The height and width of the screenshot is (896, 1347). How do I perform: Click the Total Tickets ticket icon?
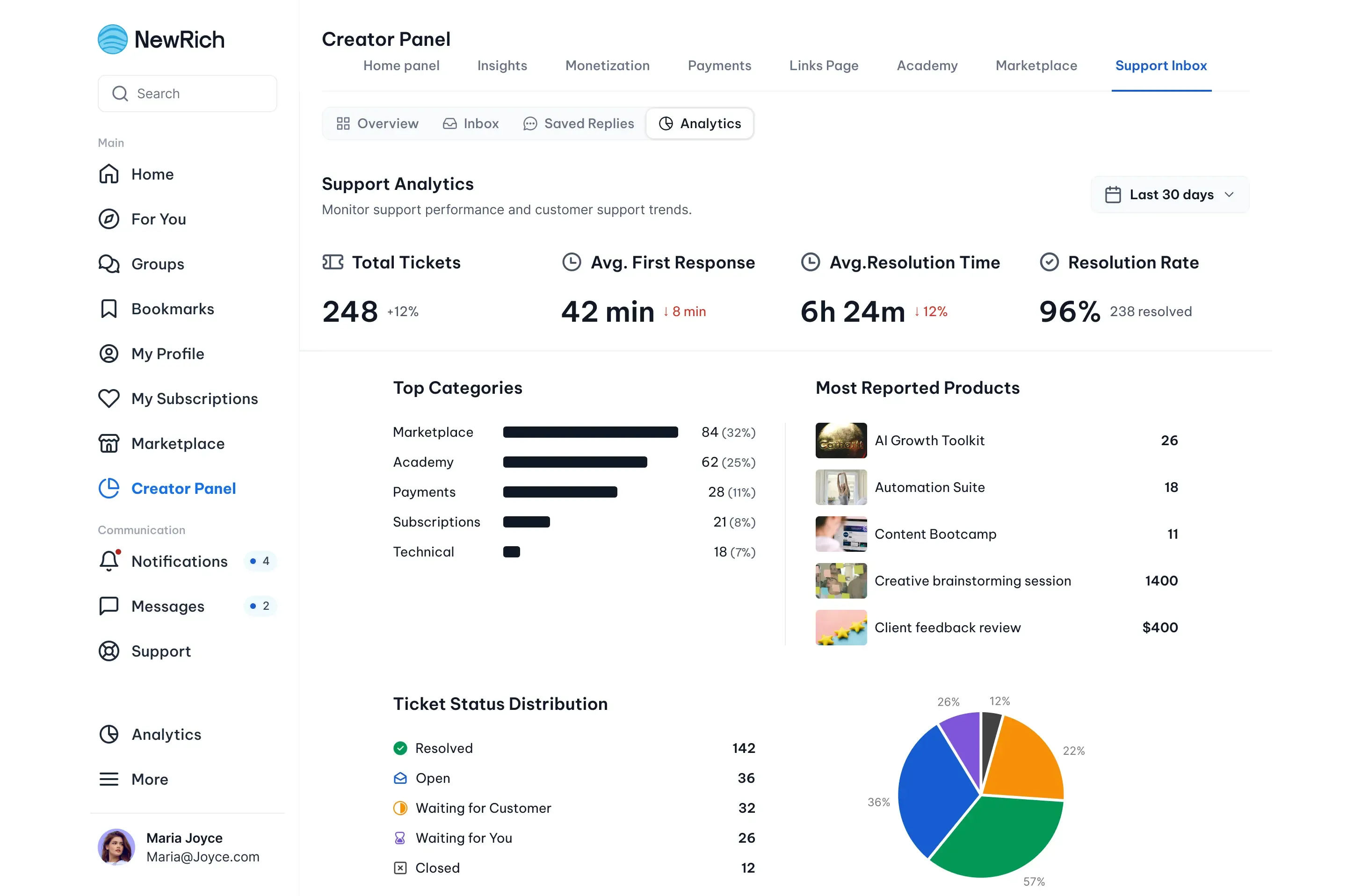pyautogui.click(x=333, y=262)
